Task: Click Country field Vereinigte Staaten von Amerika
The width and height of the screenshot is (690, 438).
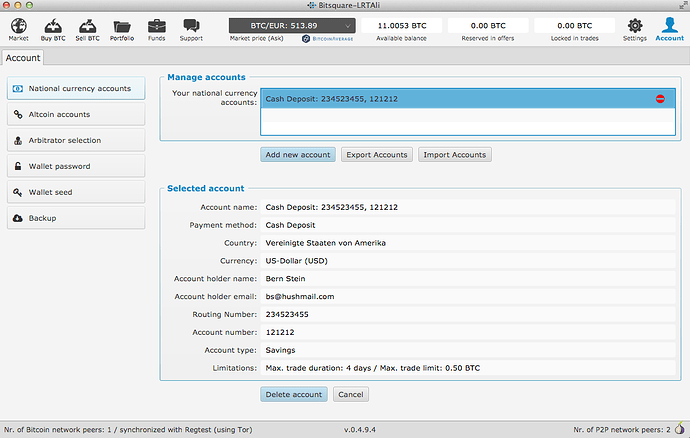Action: click(x=468, y=243)
